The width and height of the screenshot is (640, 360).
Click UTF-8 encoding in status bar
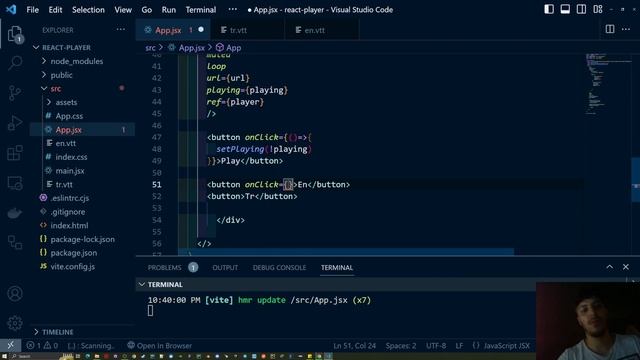(x=436, y=346)
